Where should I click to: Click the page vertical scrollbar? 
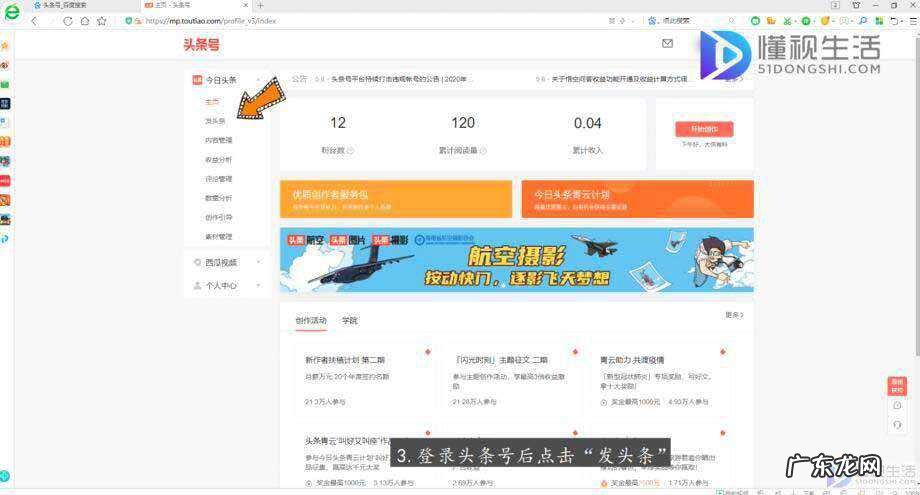coord(916,194)
